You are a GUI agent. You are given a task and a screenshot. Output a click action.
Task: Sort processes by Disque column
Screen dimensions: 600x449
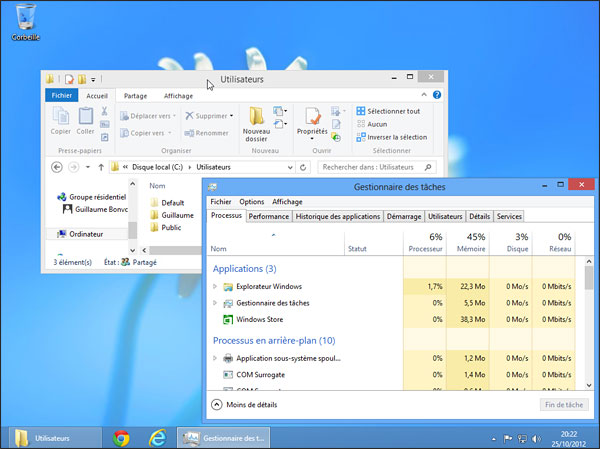[x=511, y=243]
